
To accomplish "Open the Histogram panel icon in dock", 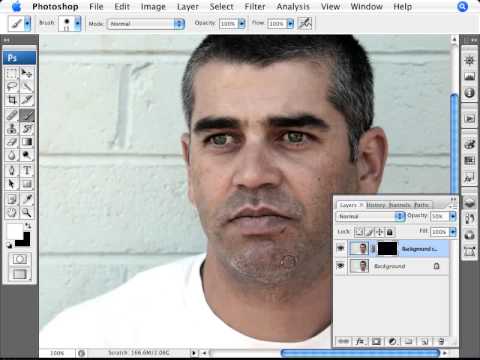I will [469, 77].
